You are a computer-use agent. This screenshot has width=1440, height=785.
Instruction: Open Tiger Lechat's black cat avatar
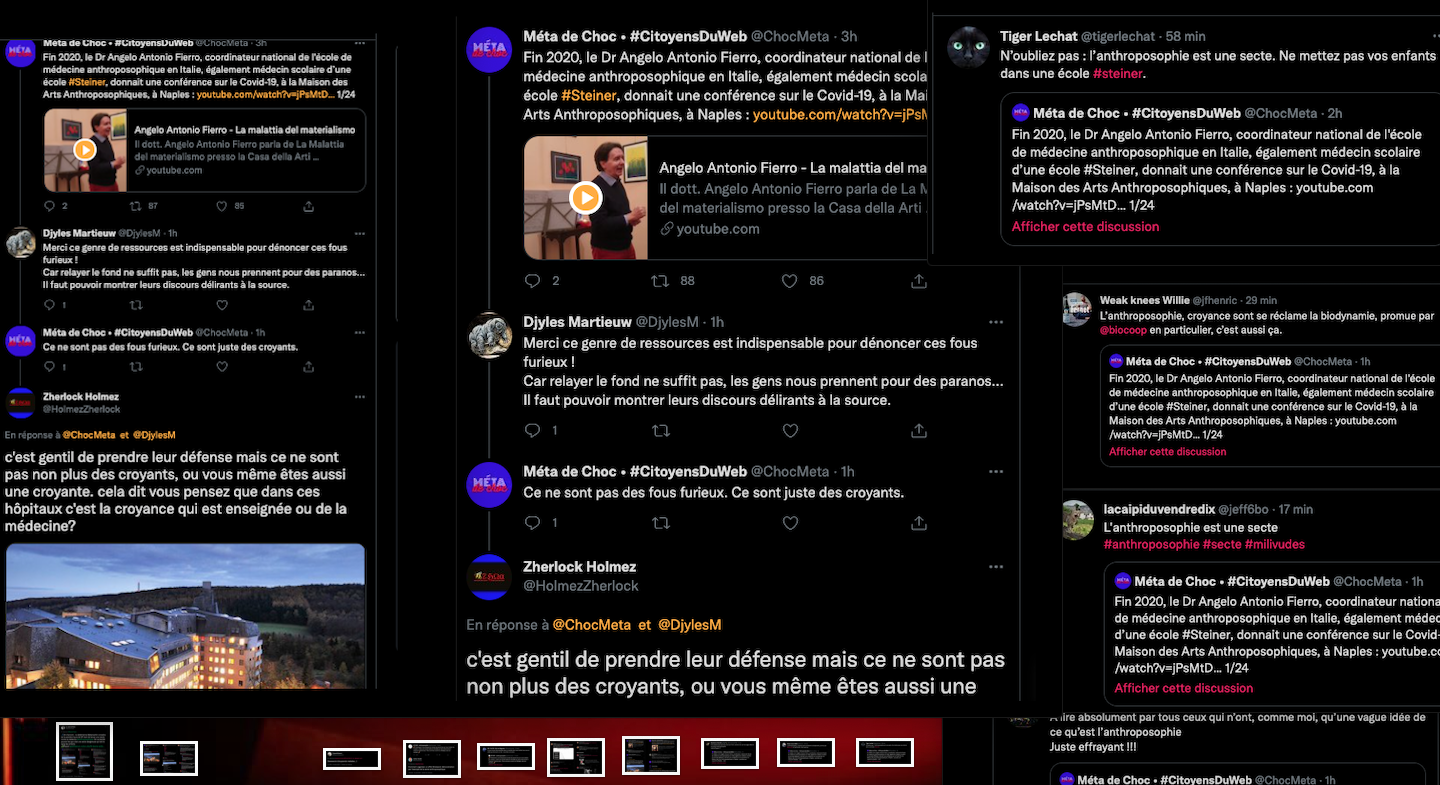click(x=968, y=47)
